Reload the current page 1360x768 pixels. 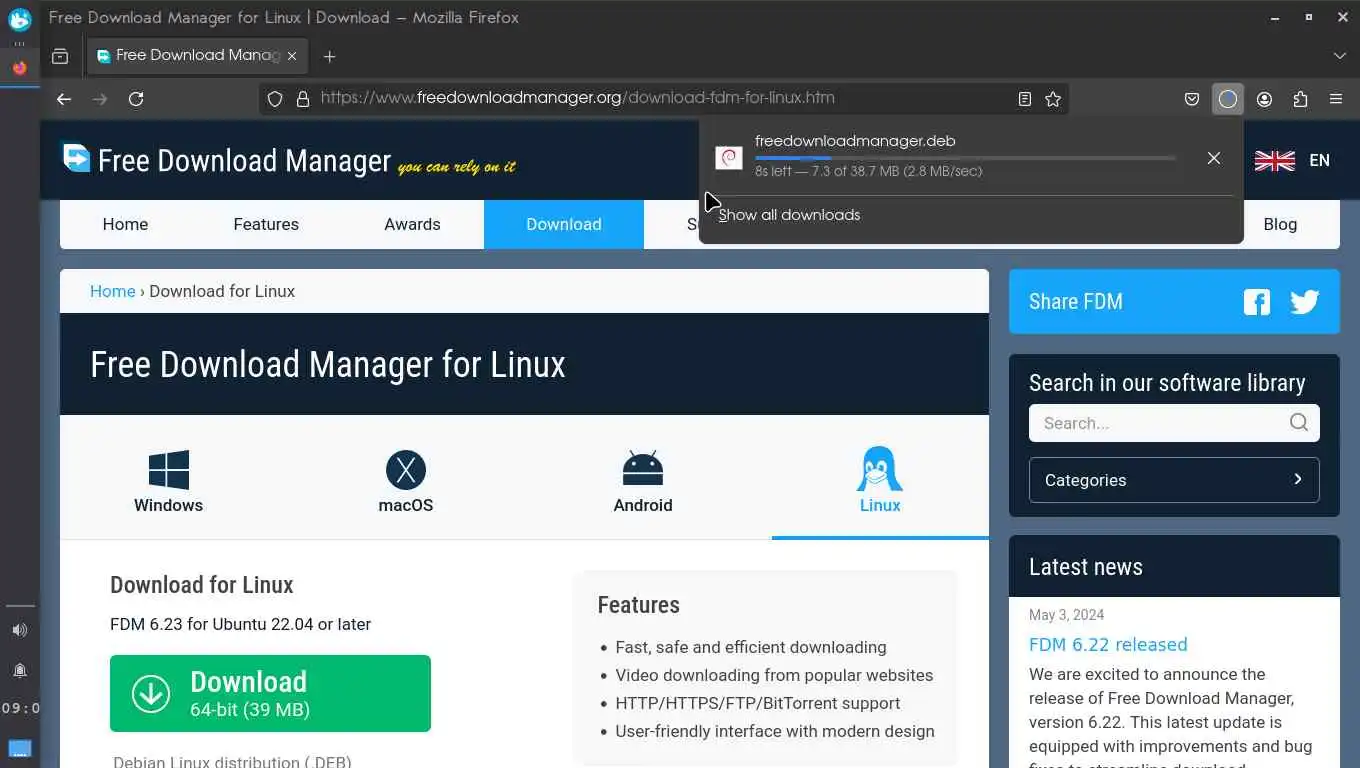click(136, 99)
